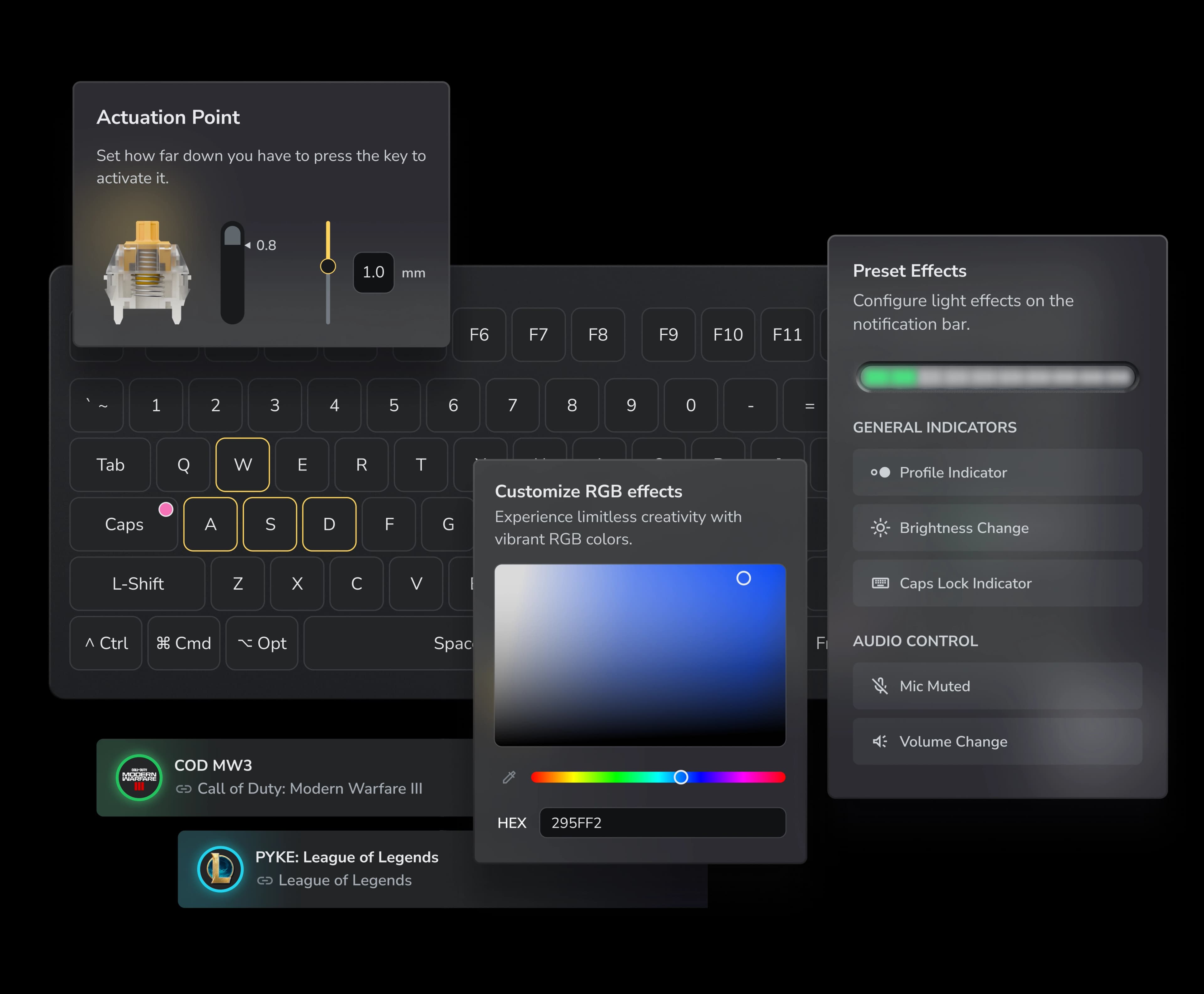Click the Profile Indicator icon
This screenshot has height=994, width=1204.
point(879,472)
